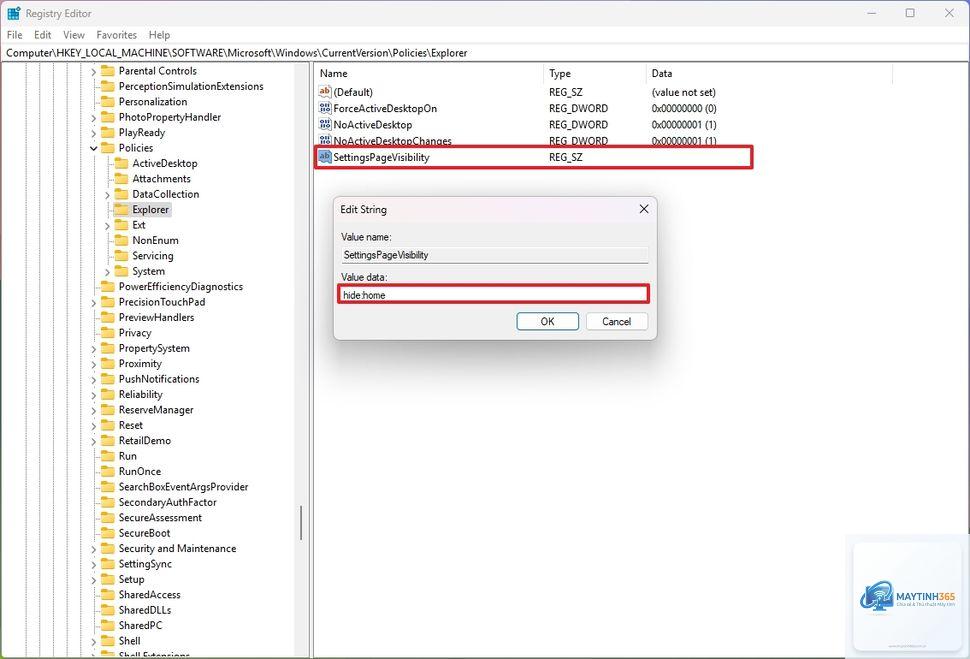Open the Edit menu
The height and width of the screenshot is (659, 970).
[x=43, y=35]
